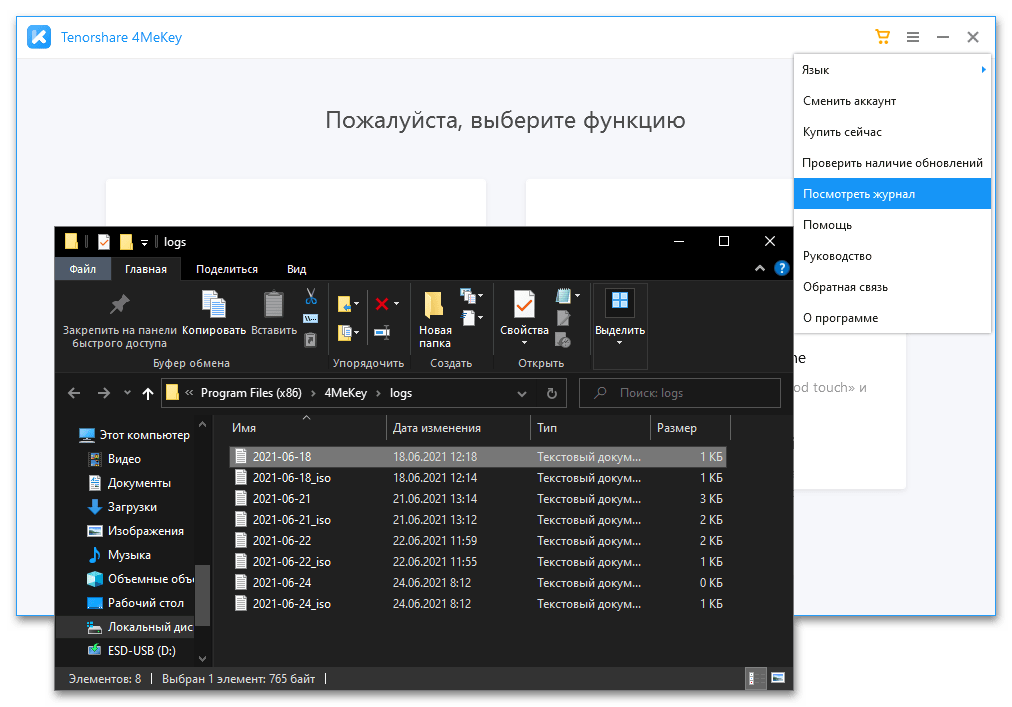The width and height of the screenshot is (1012, 707).
Task: Click the Open file icon in ribbon
Action: (x=563, y=296)
